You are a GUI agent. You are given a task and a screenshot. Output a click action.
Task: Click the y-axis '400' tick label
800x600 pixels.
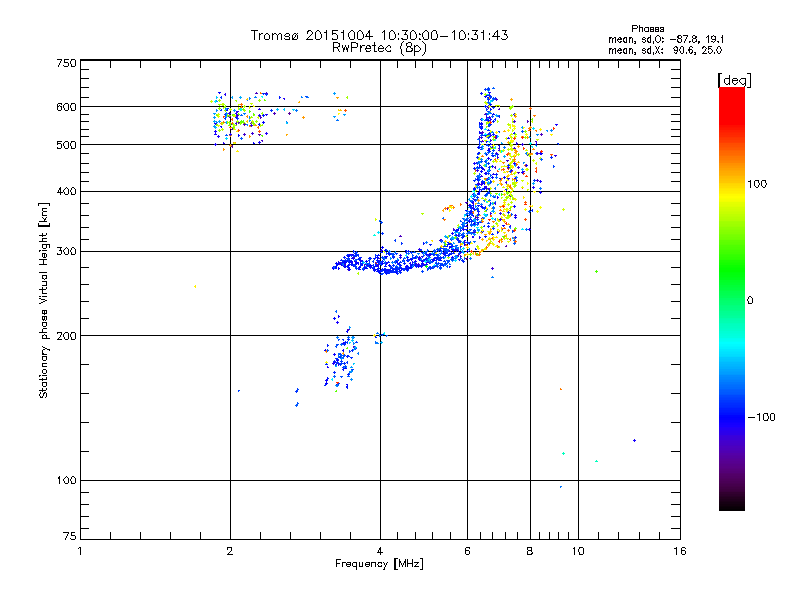coord(66,192)
